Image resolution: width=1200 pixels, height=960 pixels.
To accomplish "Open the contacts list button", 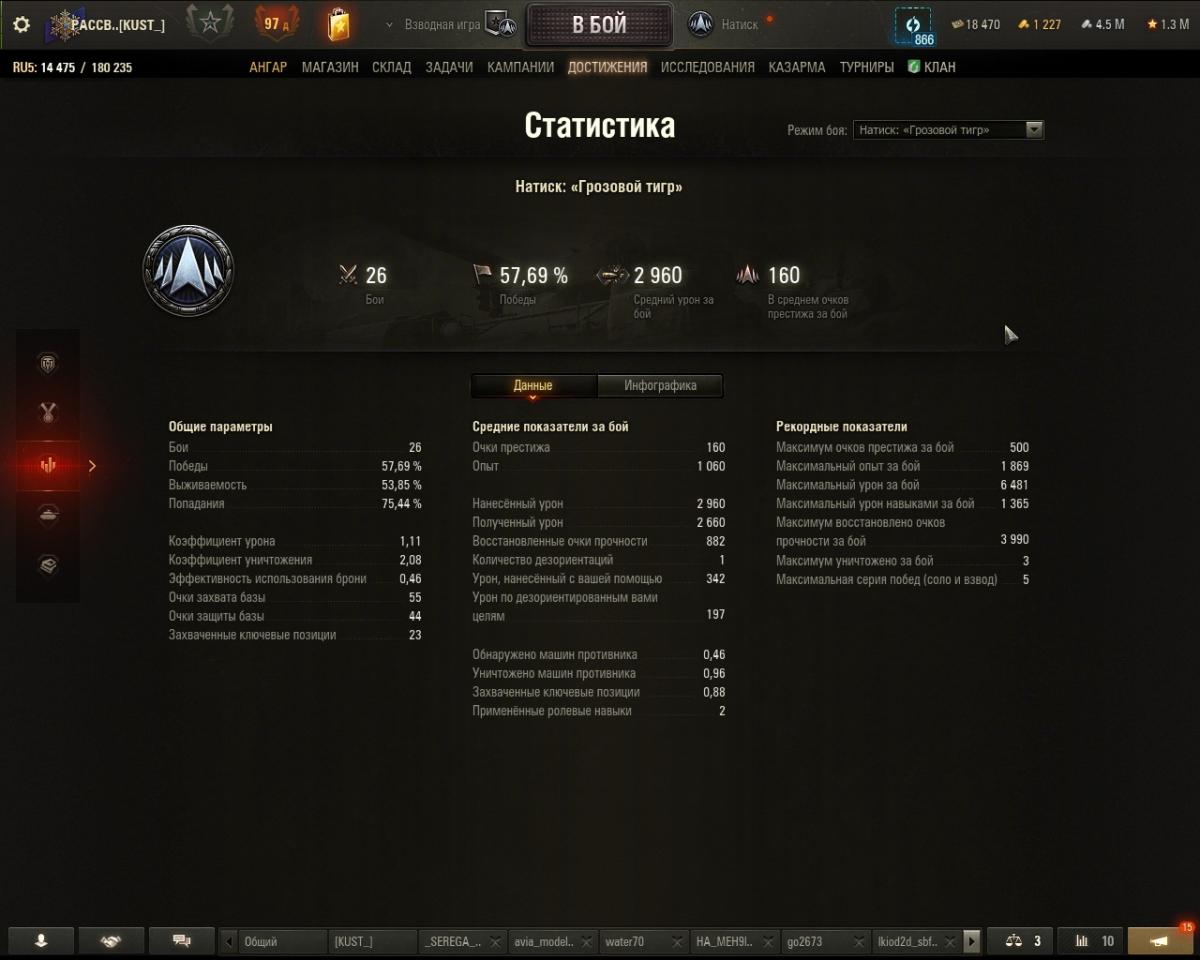I will [41, 941].
